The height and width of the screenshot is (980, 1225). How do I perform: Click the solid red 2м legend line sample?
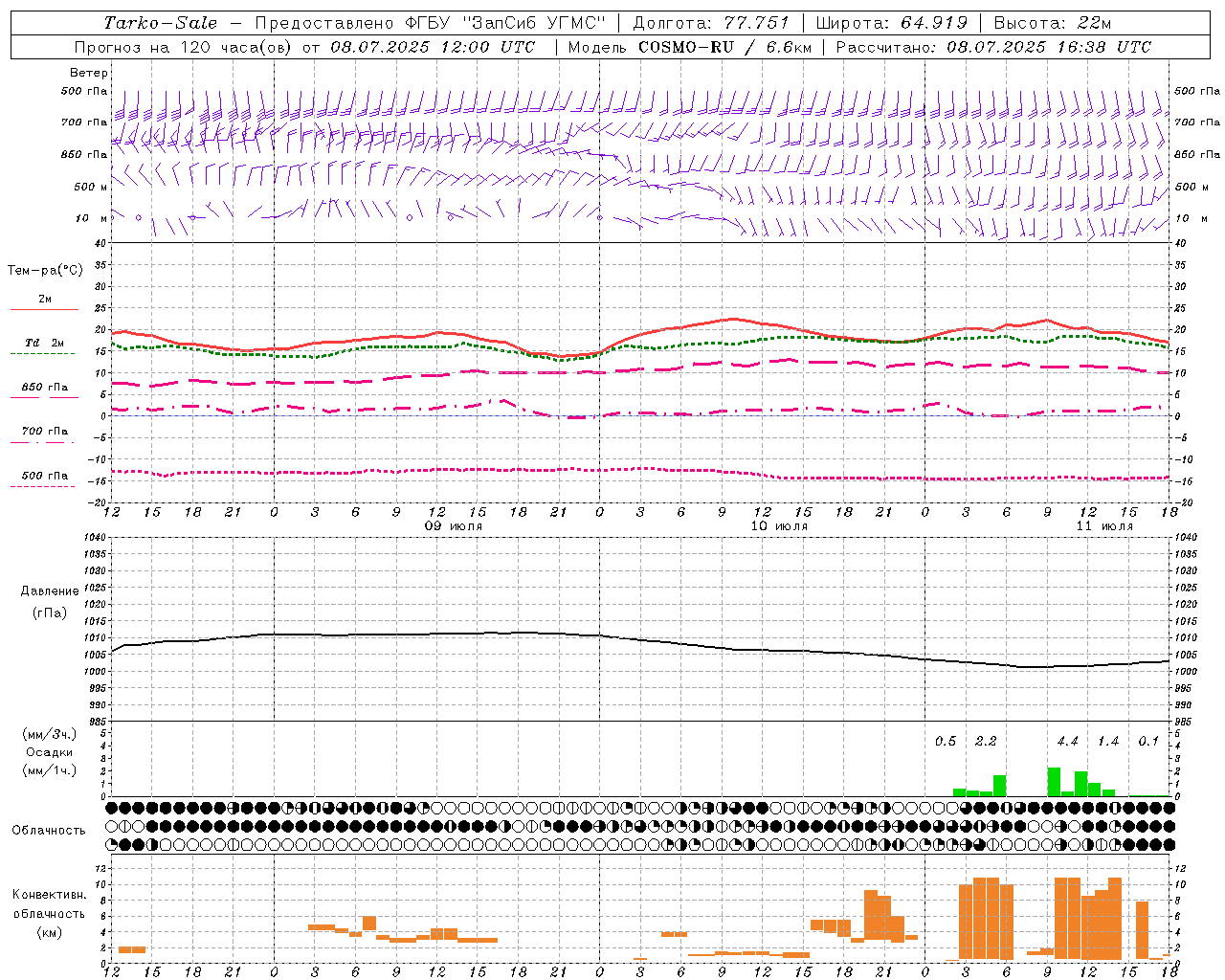click(44, 309)
